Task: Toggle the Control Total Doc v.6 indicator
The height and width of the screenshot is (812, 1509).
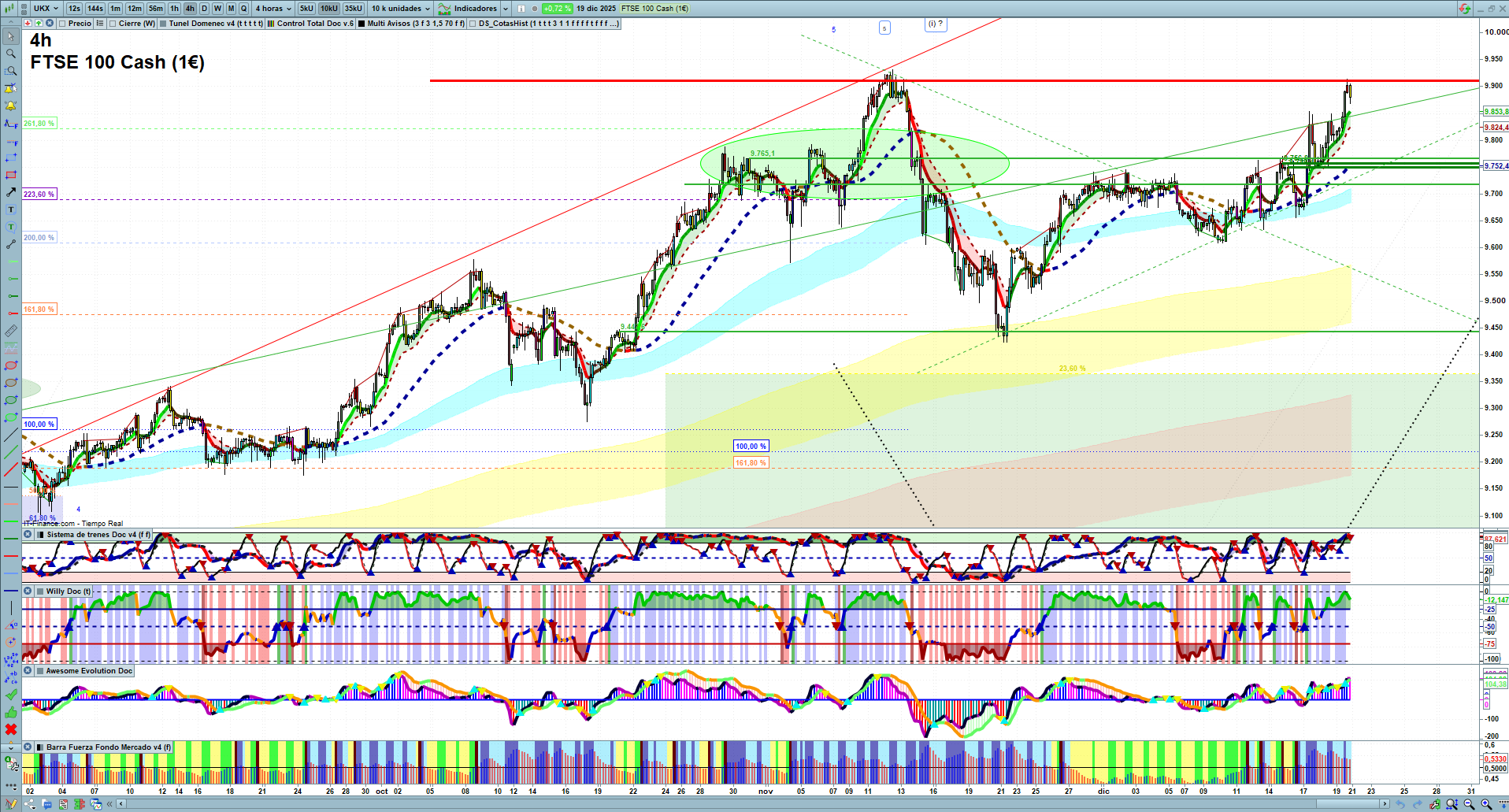Action: point(271,24)
